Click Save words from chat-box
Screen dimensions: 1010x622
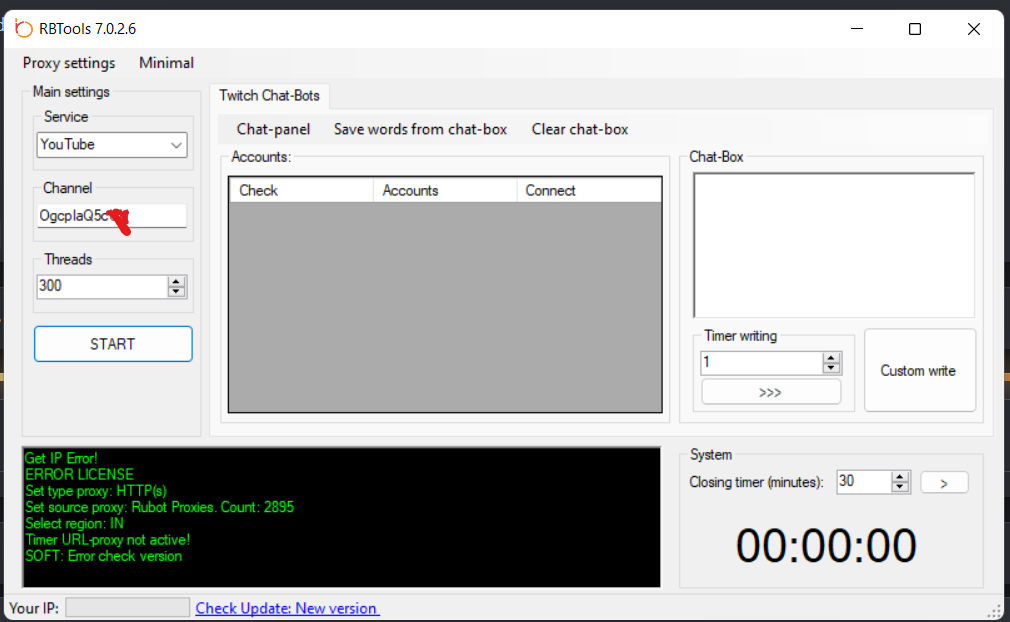tap(420, 129)
